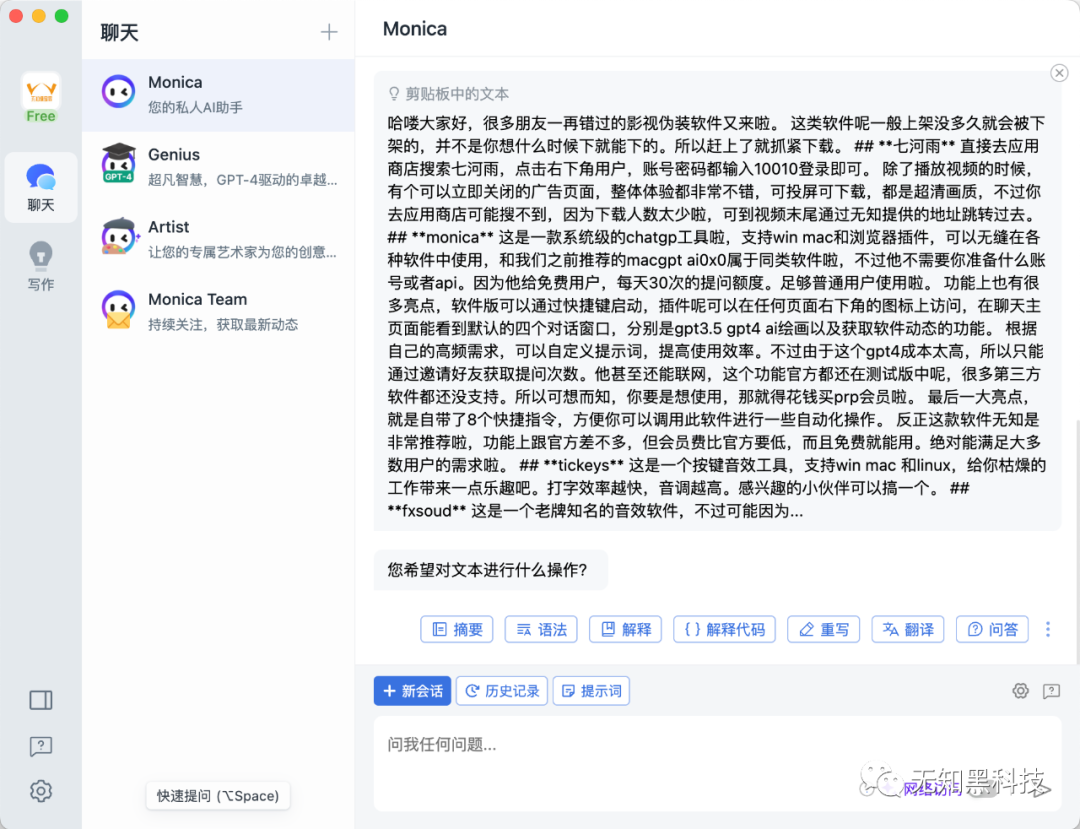Select the Monica 您的私人AI助手 row
The height and width of the screenshot is (829, 1080).
(218, 95)
